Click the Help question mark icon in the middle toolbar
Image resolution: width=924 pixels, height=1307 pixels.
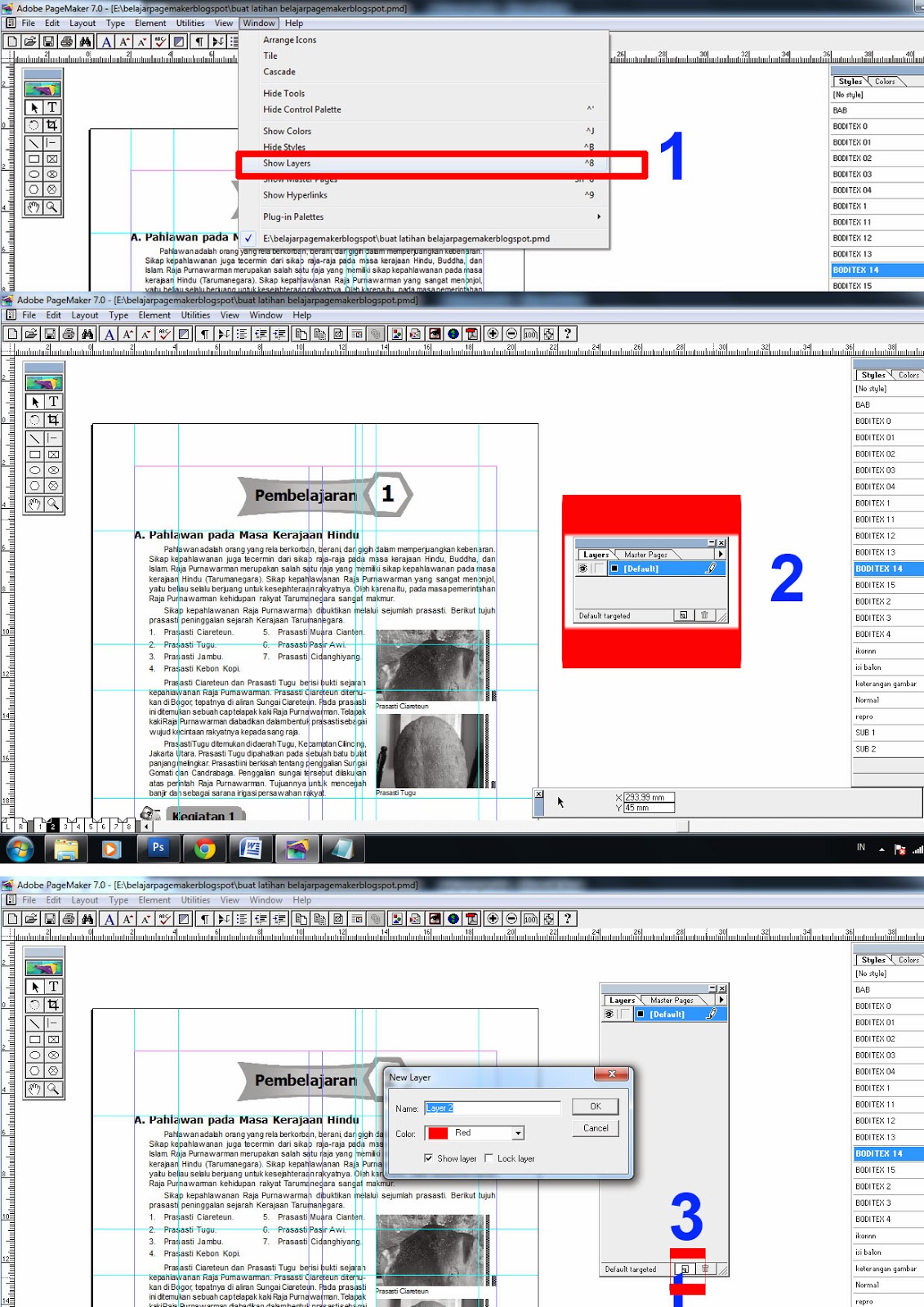point(568,333)
